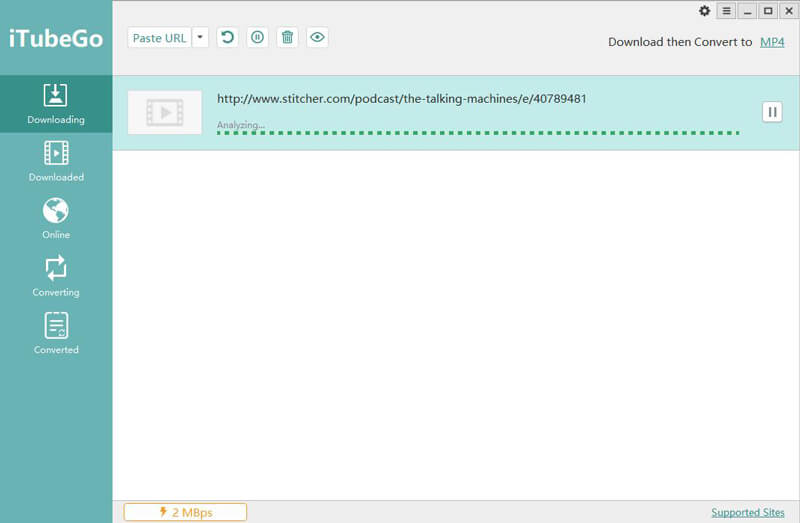Click the video thumbnail placeholder
This screenshot has height=523, width=800.
tap(164, 113)
